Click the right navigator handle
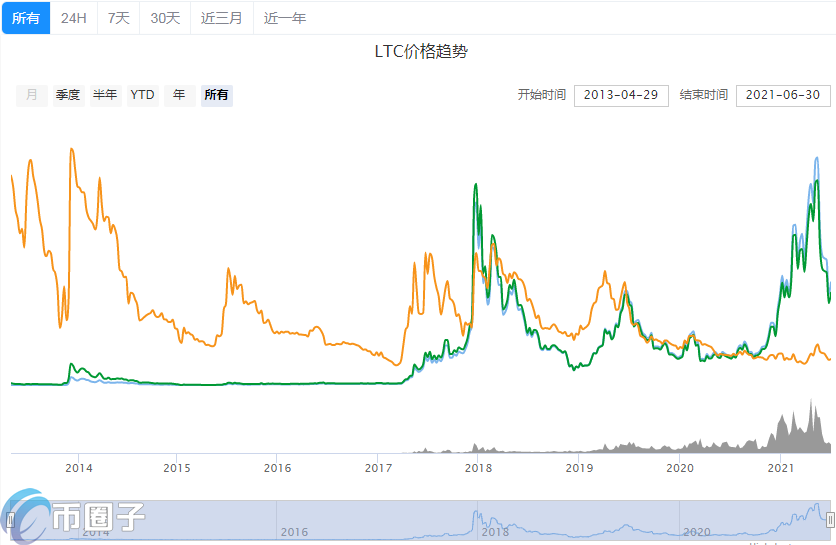 pos(830,519)
